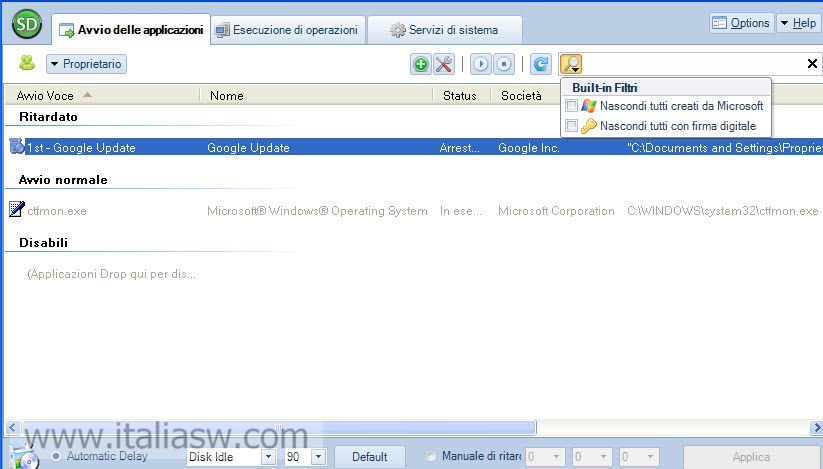Switch to Avvio delle applicazioni tab
This screenshot has width=823, height=469.
click(131, 30)
